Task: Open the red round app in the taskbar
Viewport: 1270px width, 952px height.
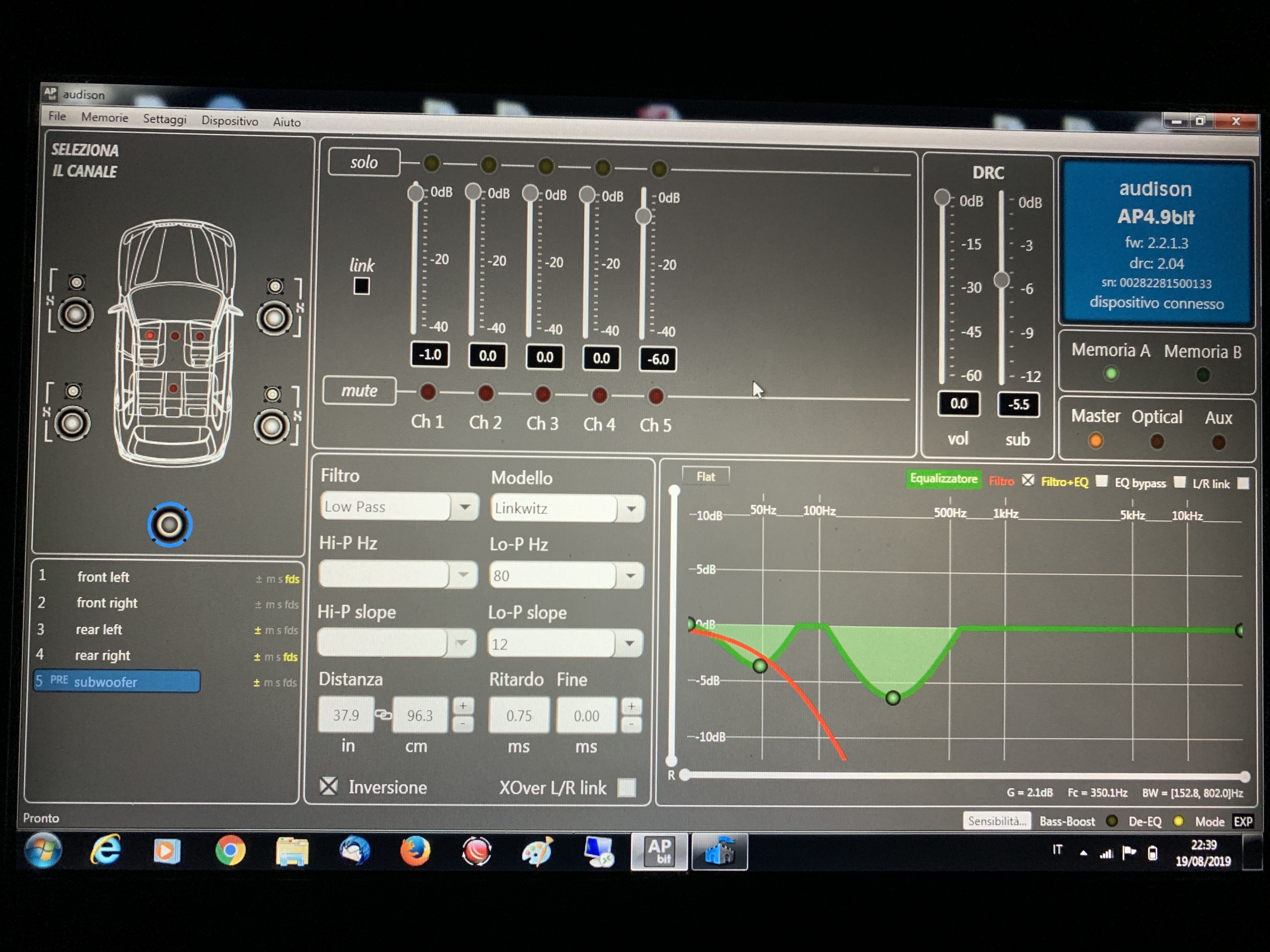Action: point(477,851)
